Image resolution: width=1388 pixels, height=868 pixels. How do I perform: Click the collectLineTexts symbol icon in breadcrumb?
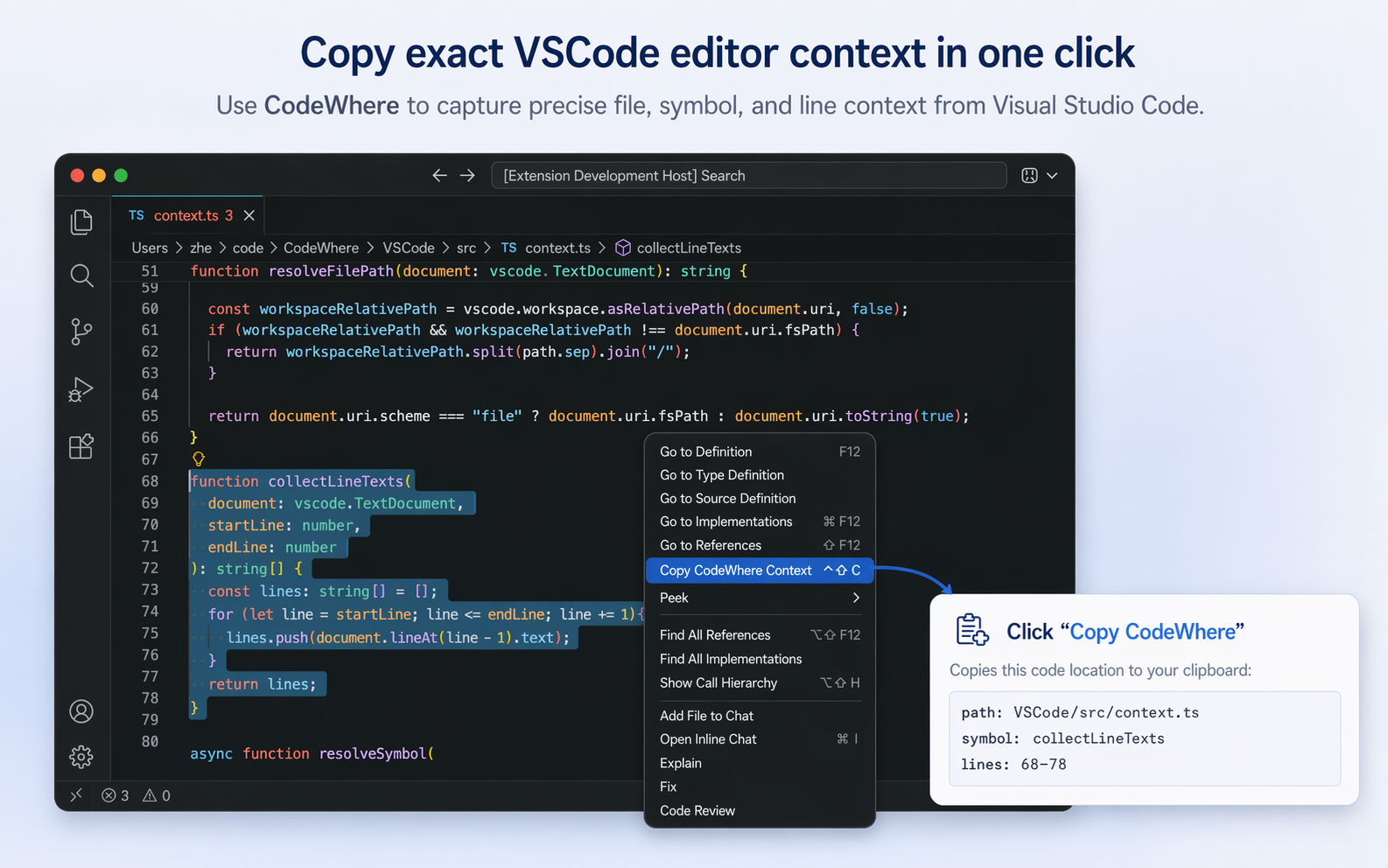[x=623, y=248]
